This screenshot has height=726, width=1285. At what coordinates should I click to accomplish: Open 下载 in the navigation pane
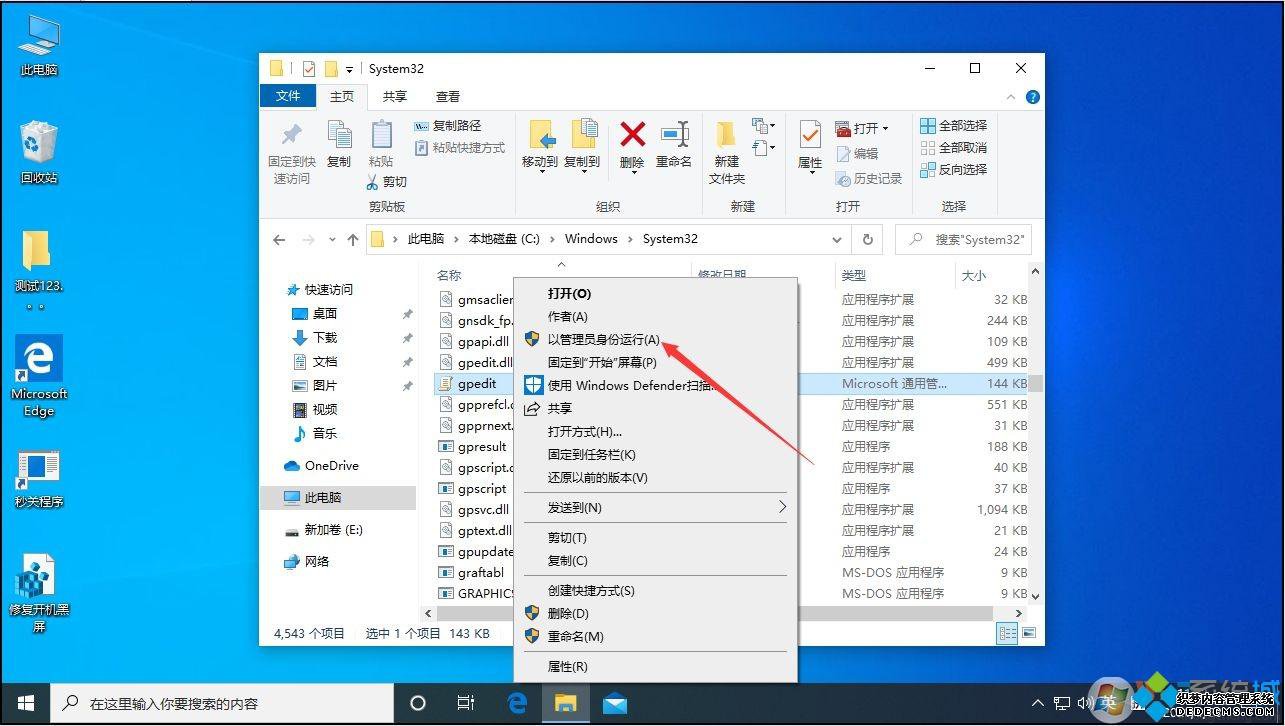(324, 338)
